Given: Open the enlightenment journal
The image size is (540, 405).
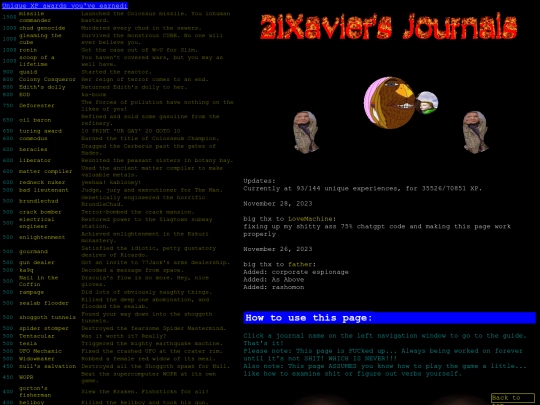Looking at the screenshot, I should click(x=42, y=237).
